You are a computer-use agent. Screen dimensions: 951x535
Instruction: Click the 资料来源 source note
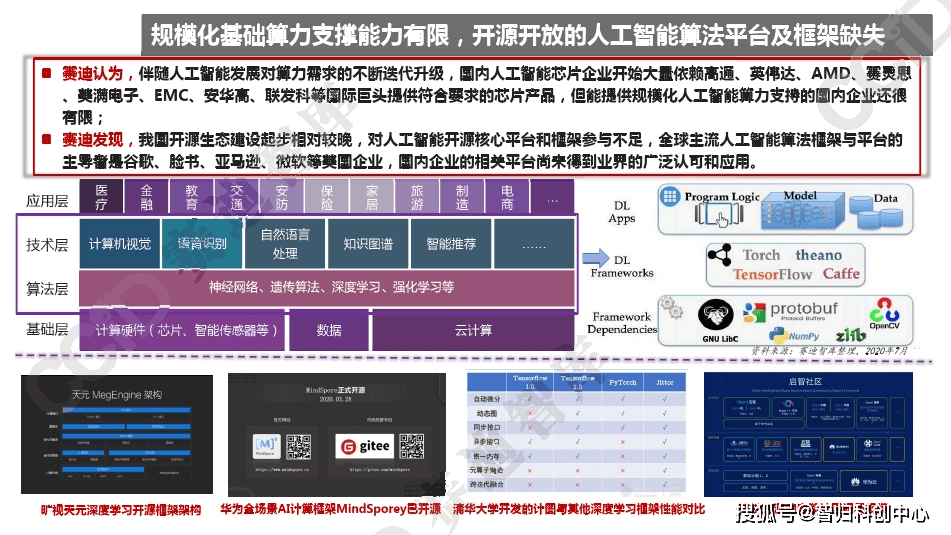click(829, 351)
